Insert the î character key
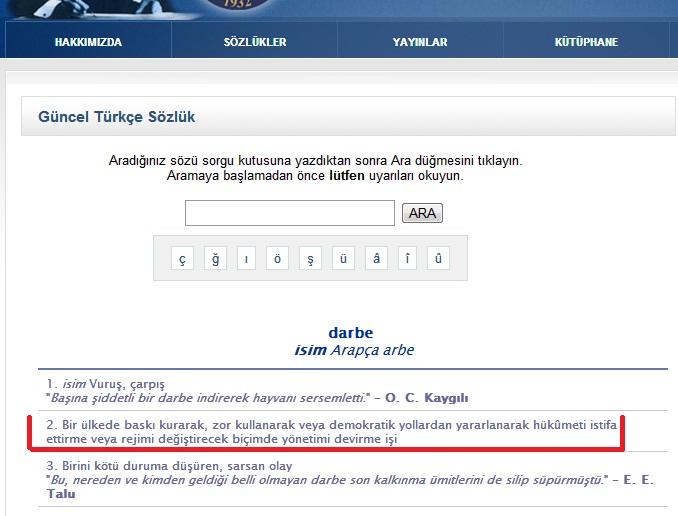 pyautogui.click(x=407, y=258)
